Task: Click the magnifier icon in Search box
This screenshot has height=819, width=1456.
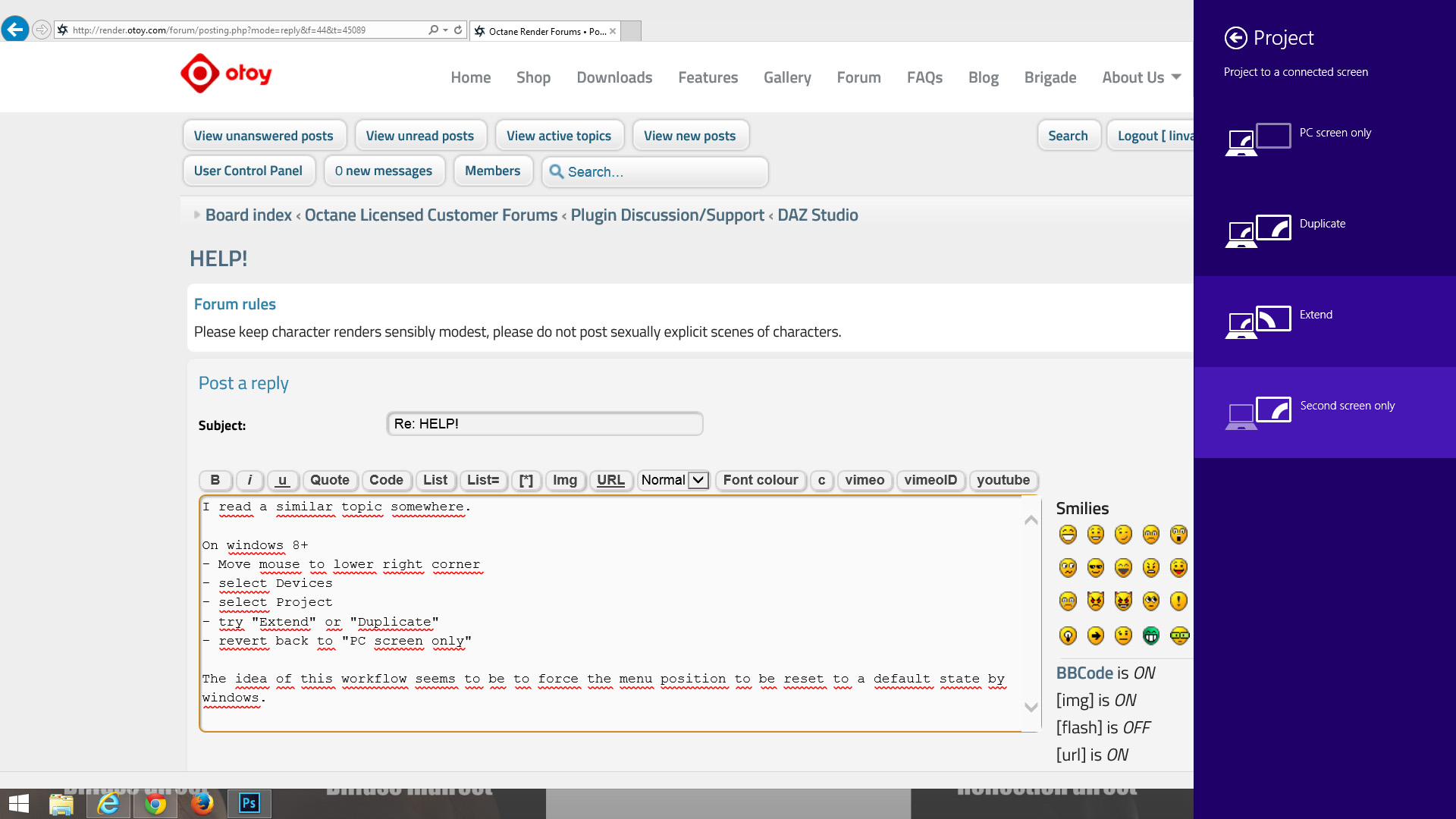Action: [557, 172]
